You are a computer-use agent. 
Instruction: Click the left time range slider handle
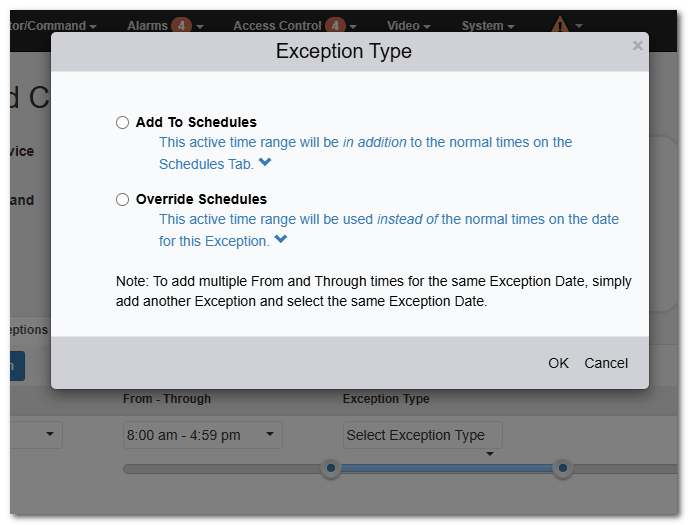331,468
